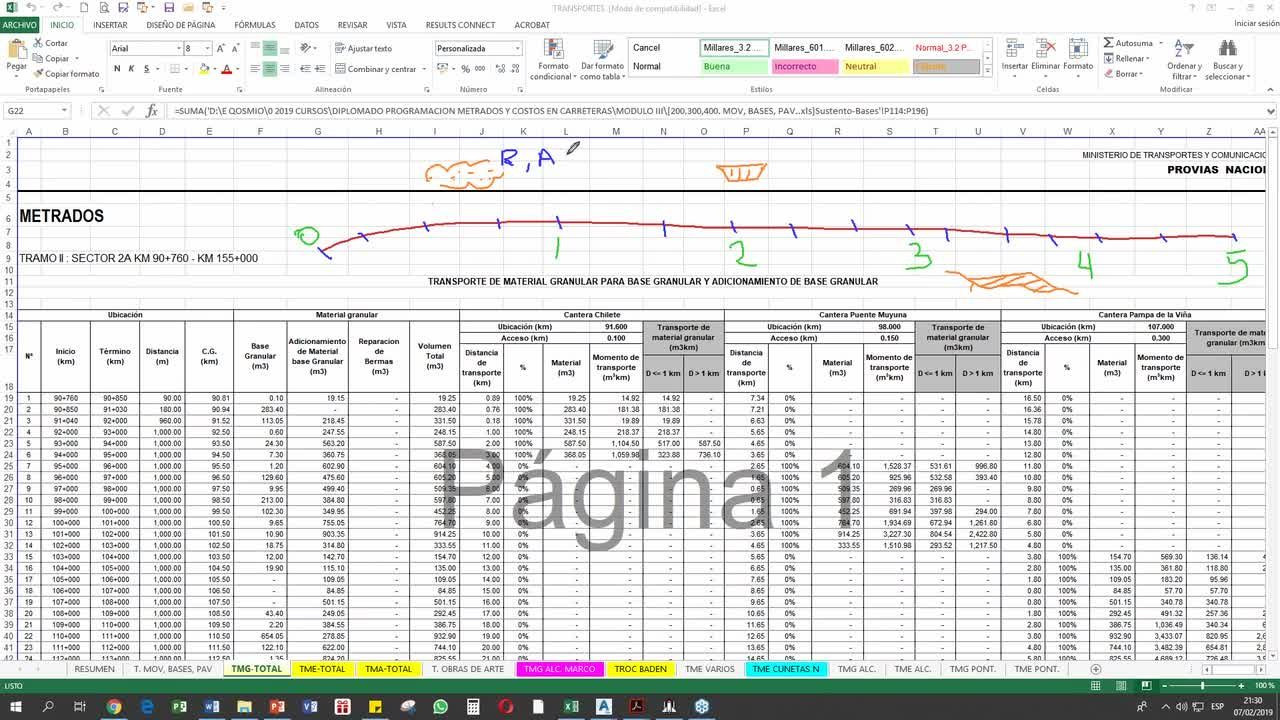Click the Autosuma sigma icon
Screen dimensions: 1280x720
click(x=1108, y=44)
